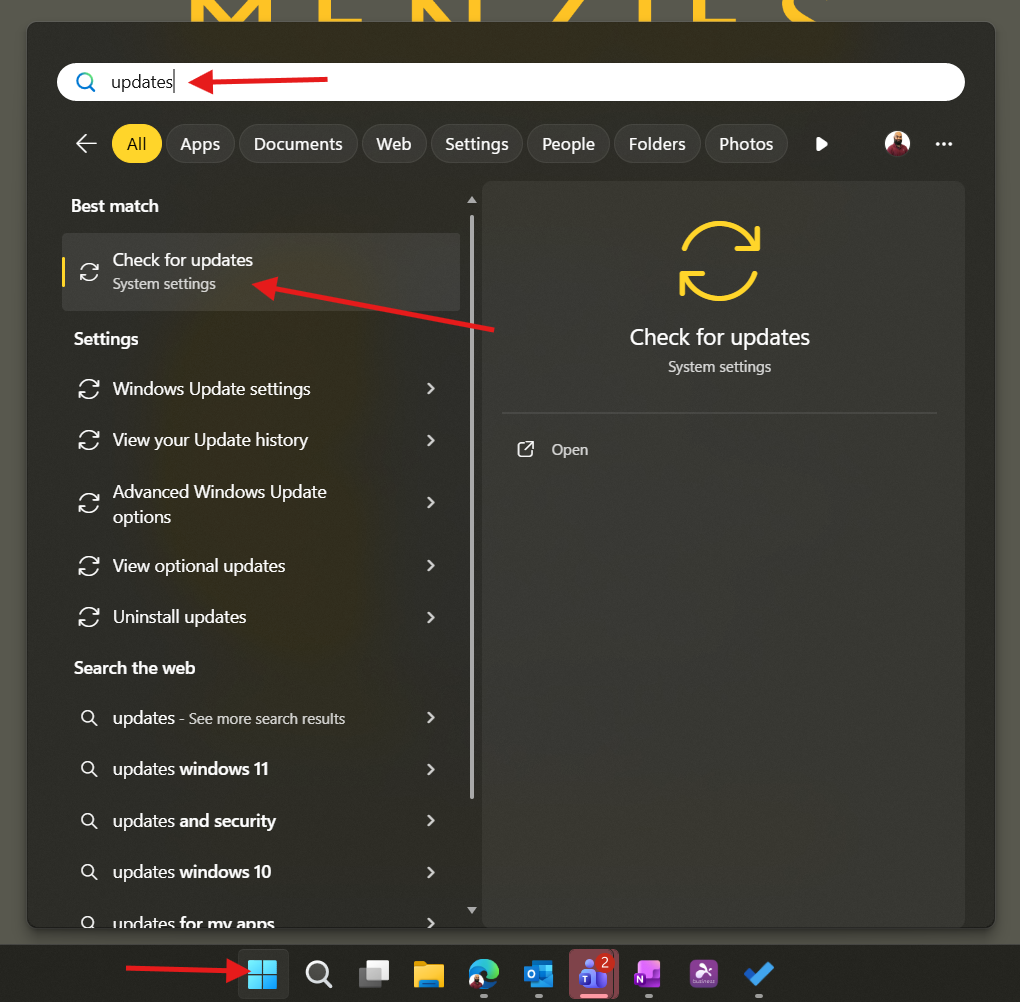Viewport: 1020px width, 1002px height.
Task: Switch to Microsoft Teams in taskbar
Action: pyautogui.click(x=594, y=973)
